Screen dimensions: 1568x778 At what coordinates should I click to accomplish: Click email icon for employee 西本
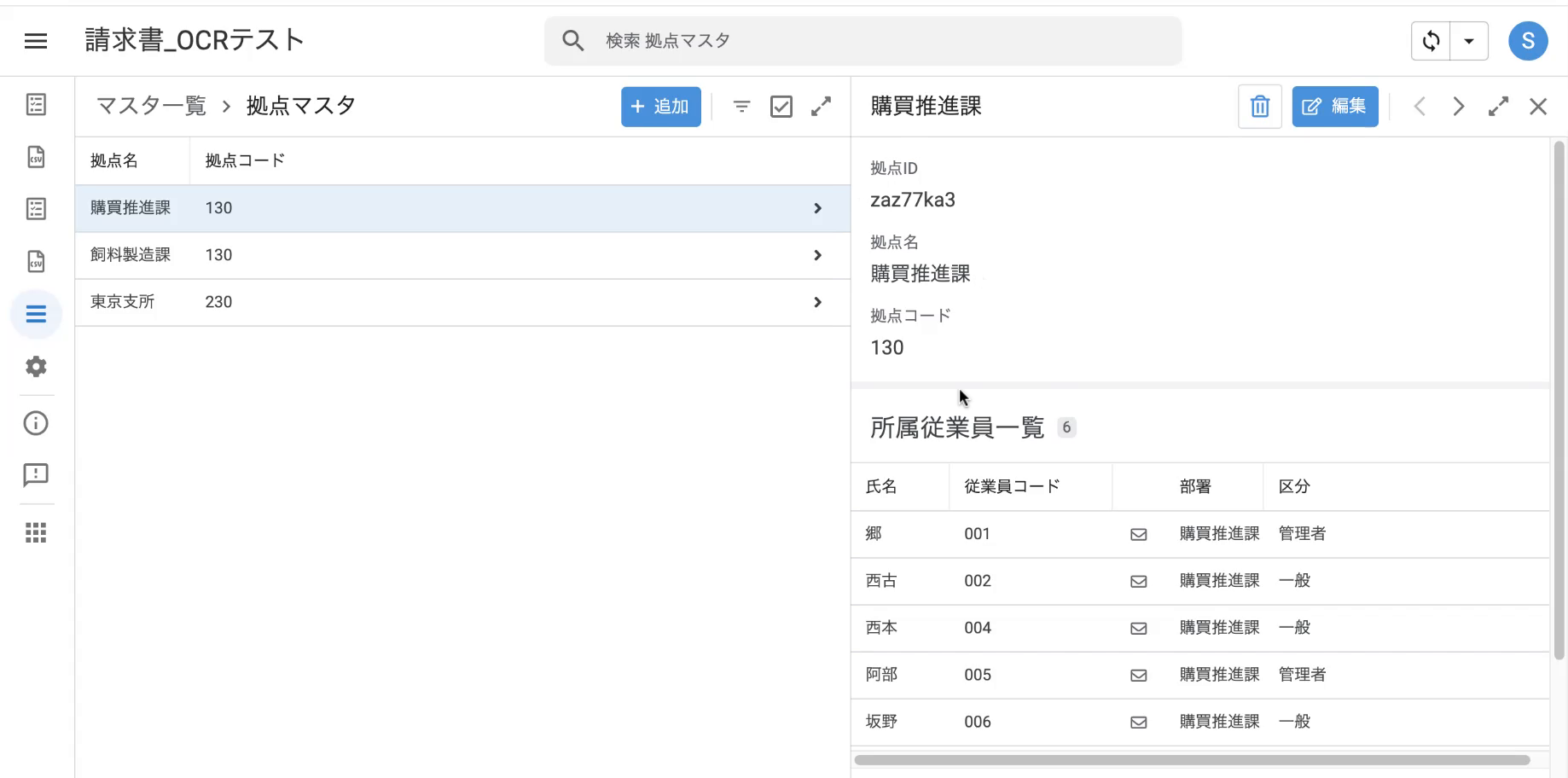[1139, 628]
